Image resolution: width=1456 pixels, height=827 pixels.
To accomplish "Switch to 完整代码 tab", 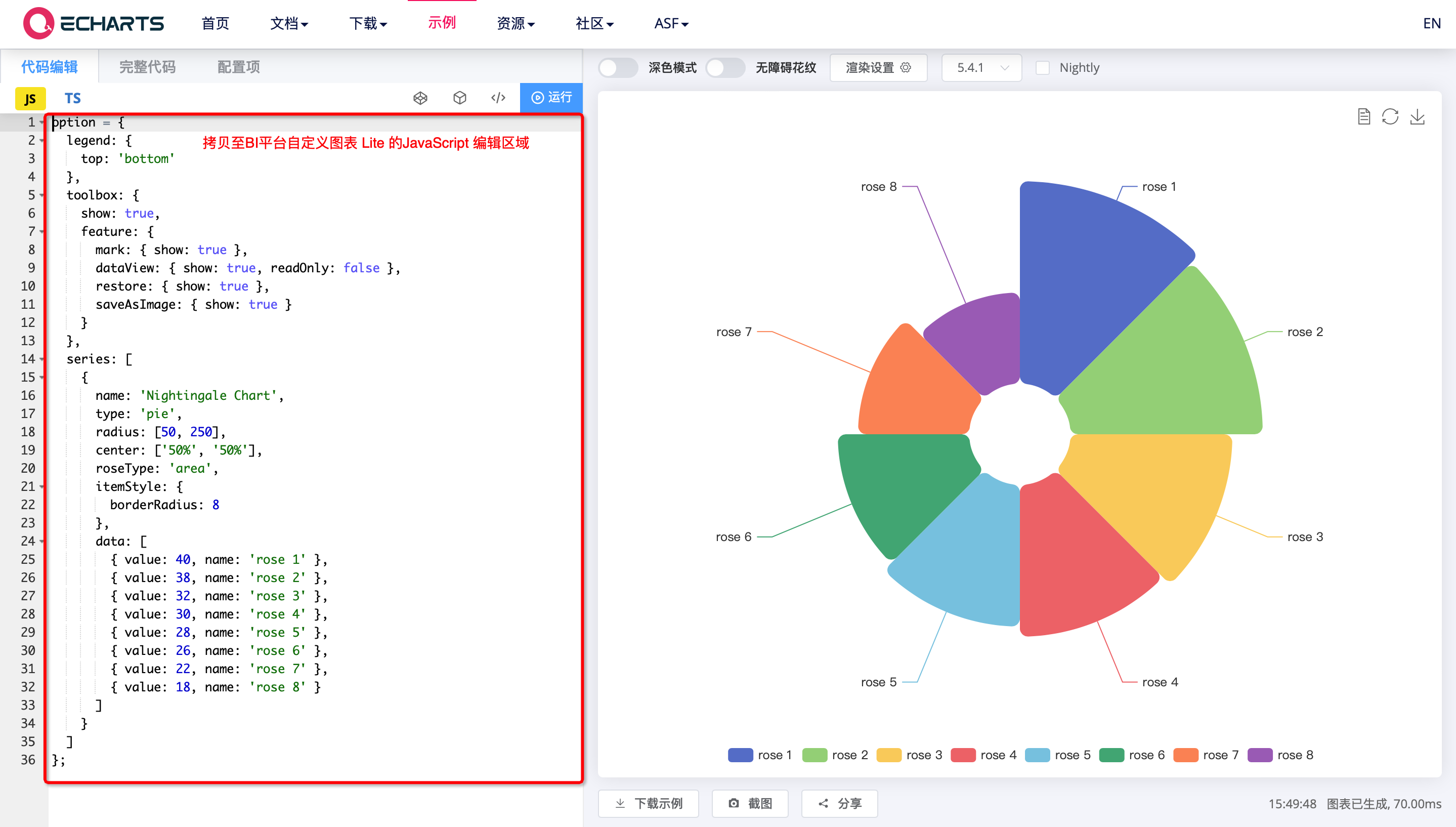I will [147, 67].
